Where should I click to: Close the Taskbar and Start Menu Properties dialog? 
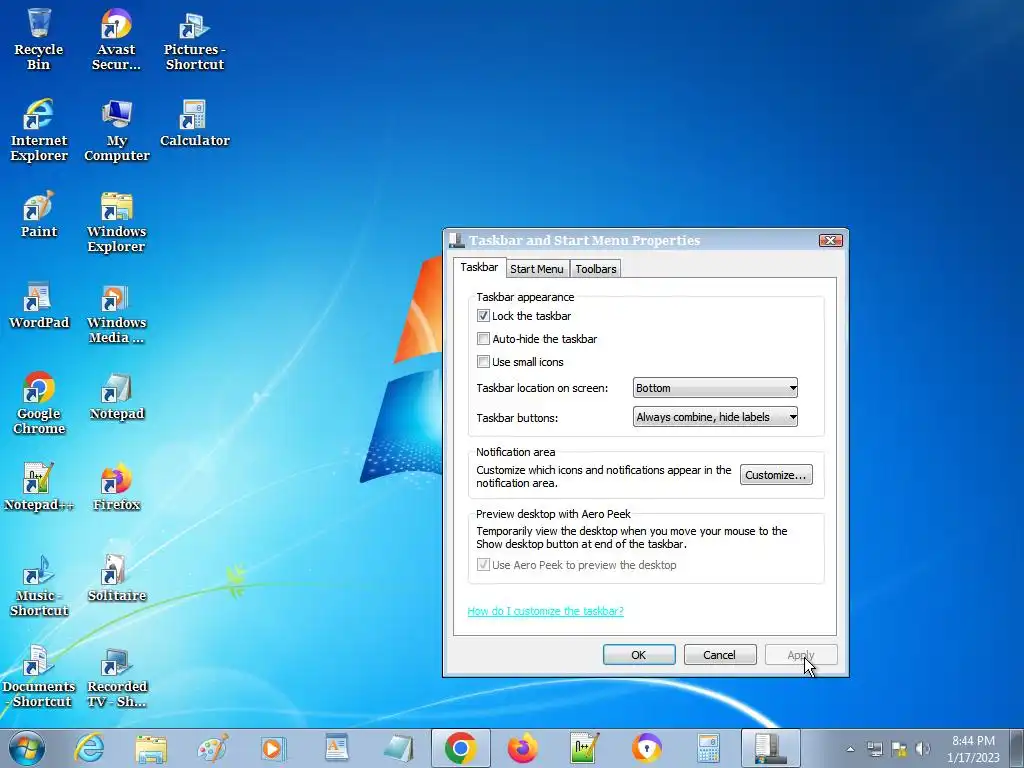[x=831, y=240]
